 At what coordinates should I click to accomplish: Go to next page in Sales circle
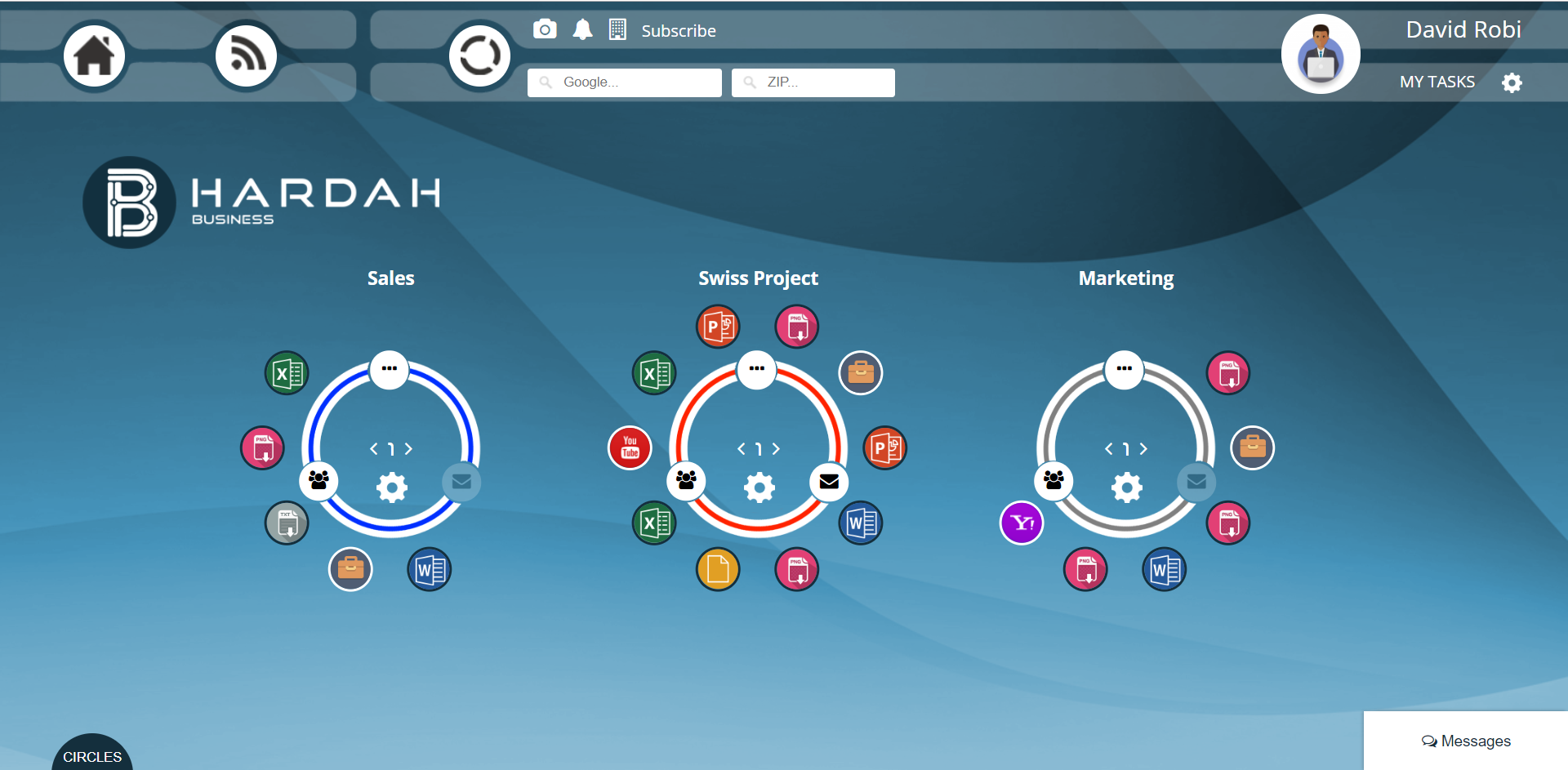[408, 448]
